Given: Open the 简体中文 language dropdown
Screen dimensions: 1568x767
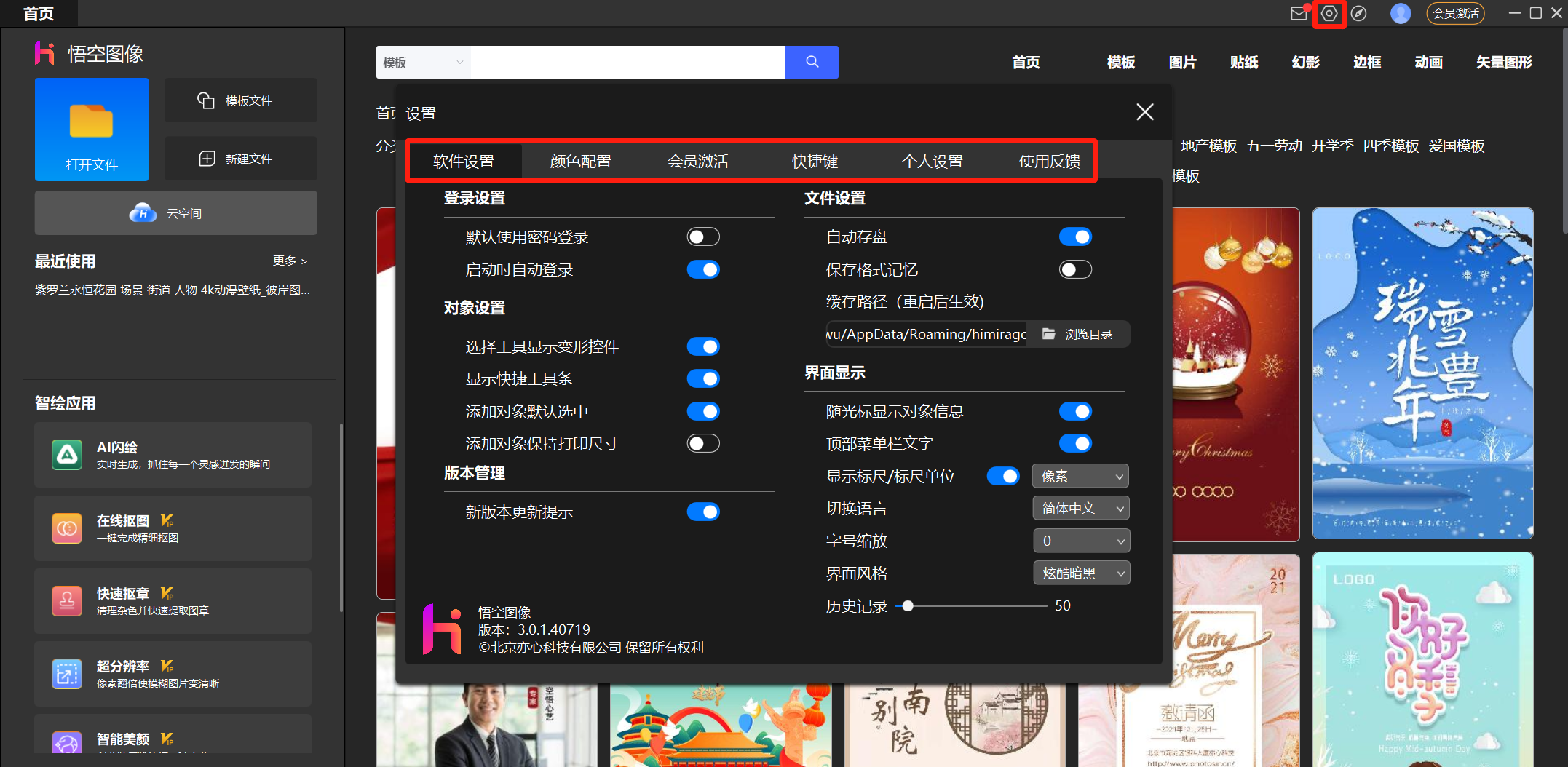Looking at the screenshot, I should click(1080, 508).
